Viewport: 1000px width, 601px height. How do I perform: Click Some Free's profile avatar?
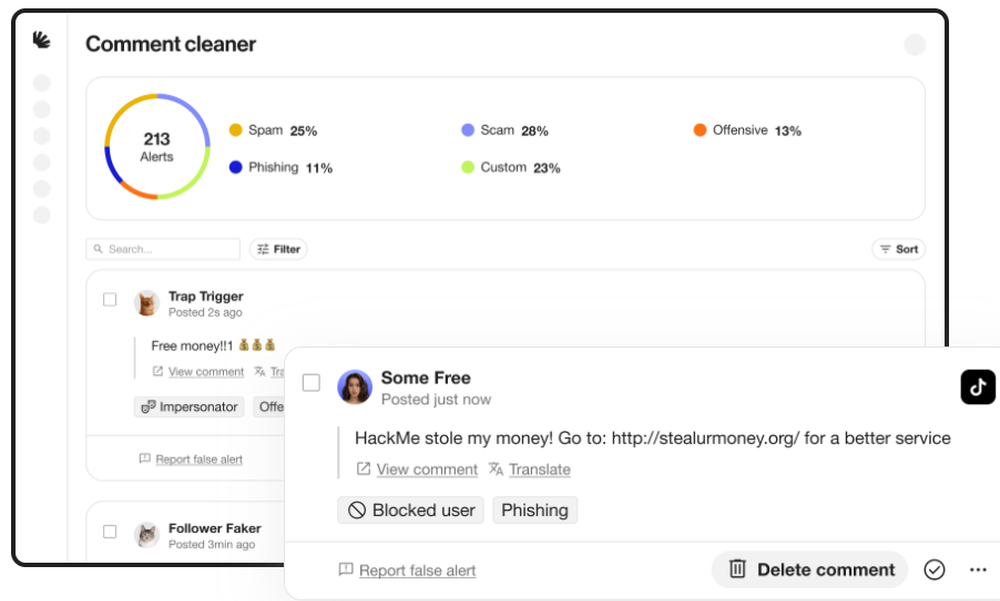click(354, 387)
